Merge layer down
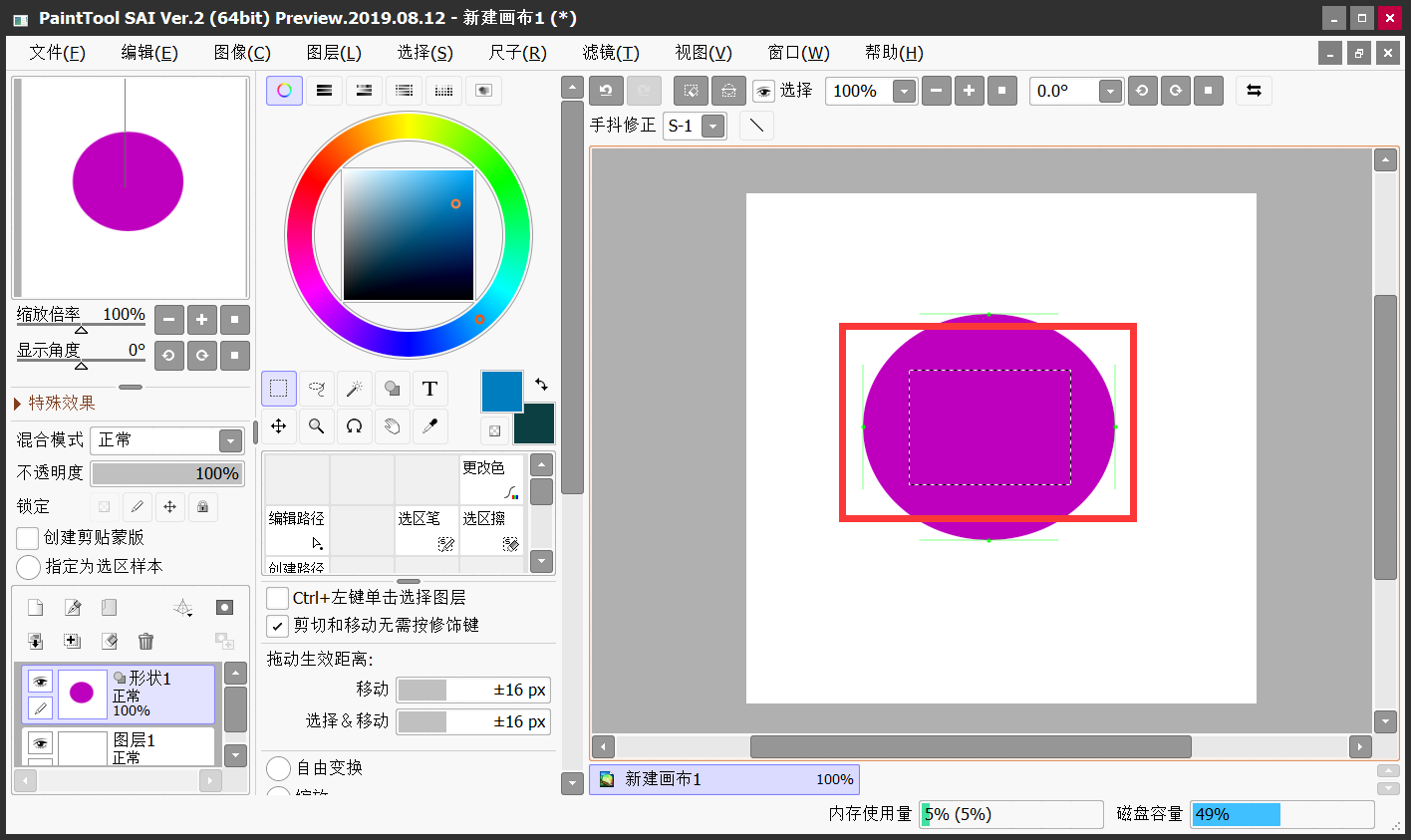The width and height of the screenshot is (1411, 840). click(35, 641)
